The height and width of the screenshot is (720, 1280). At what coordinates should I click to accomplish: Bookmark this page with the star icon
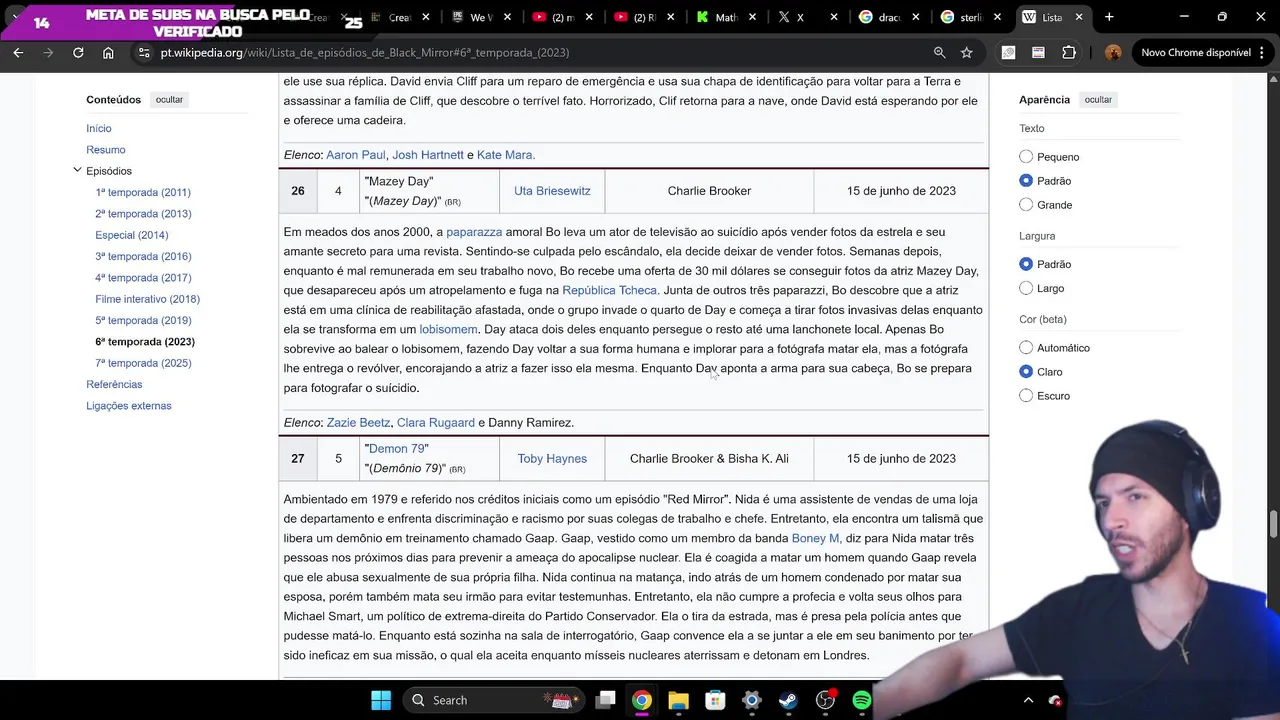click(966, 52)
